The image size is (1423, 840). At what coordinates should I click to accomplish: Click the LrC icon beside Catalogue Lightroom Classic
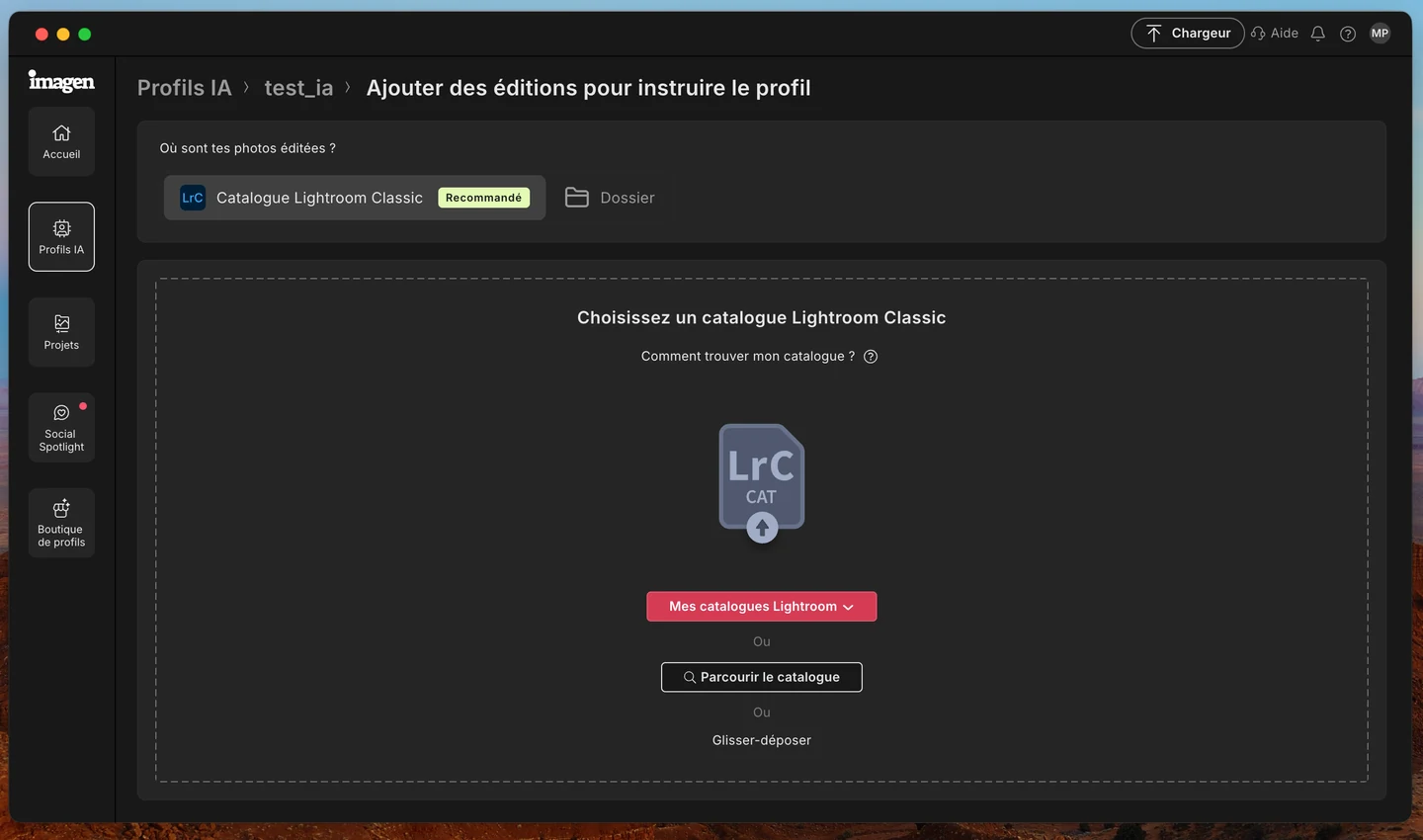(x=193, y=198)
